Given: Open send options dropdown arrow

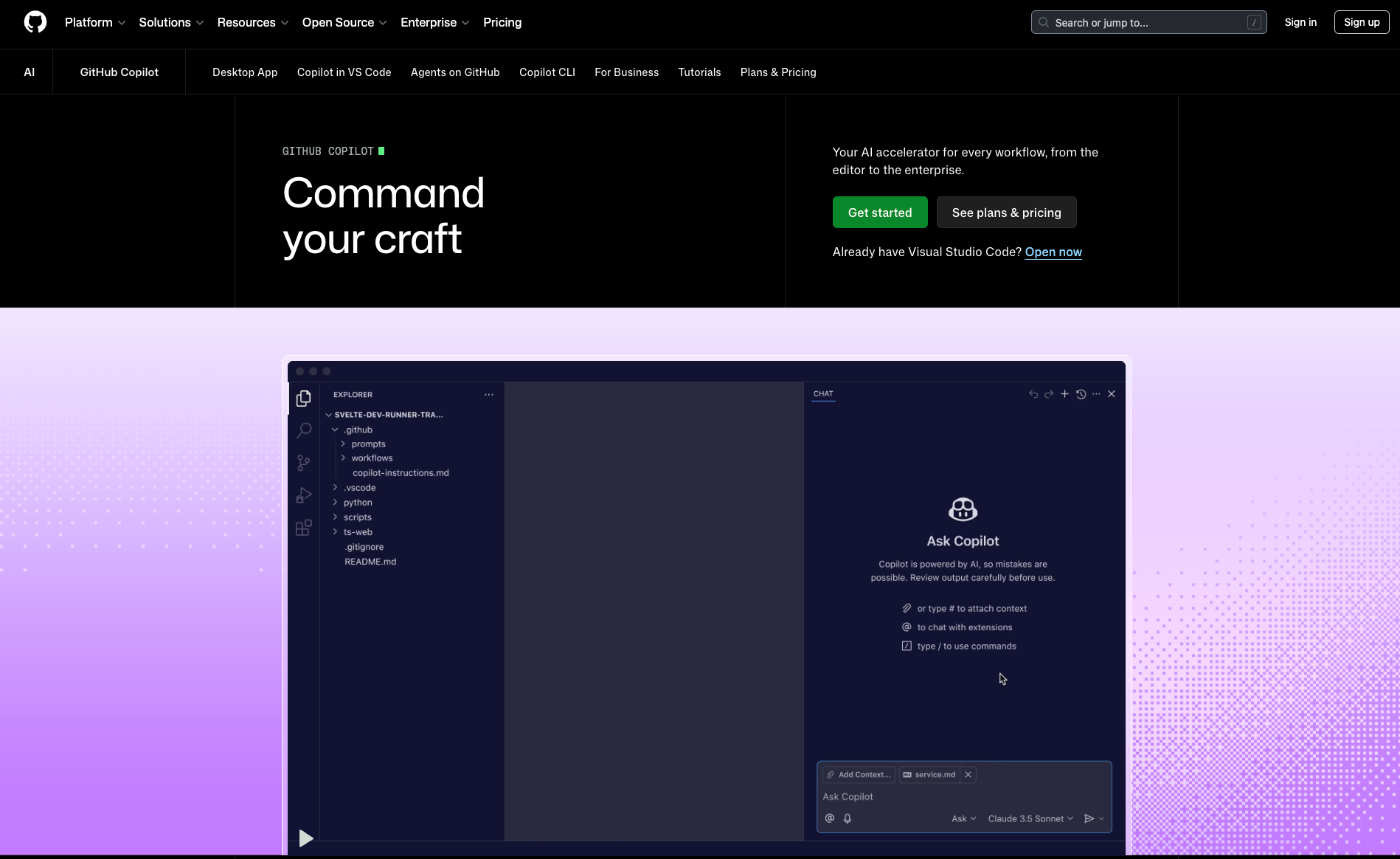Looking at the screenshot, I should point(1102,818).
